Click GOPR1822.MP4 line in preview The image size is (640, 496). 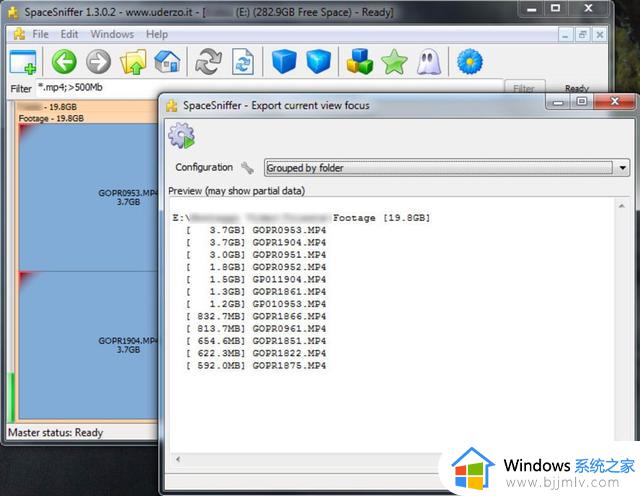tap(256, 353)
